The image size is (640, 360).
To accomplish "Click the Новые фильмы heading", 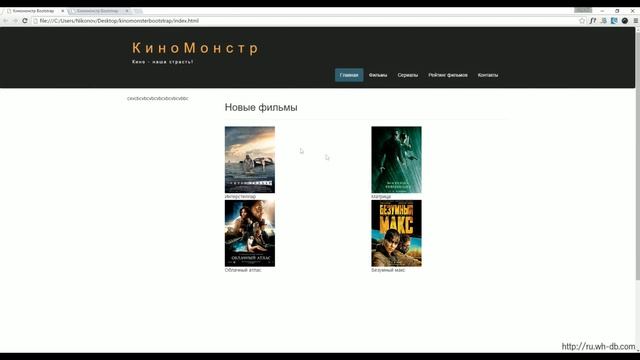I will tap(261, 107).
